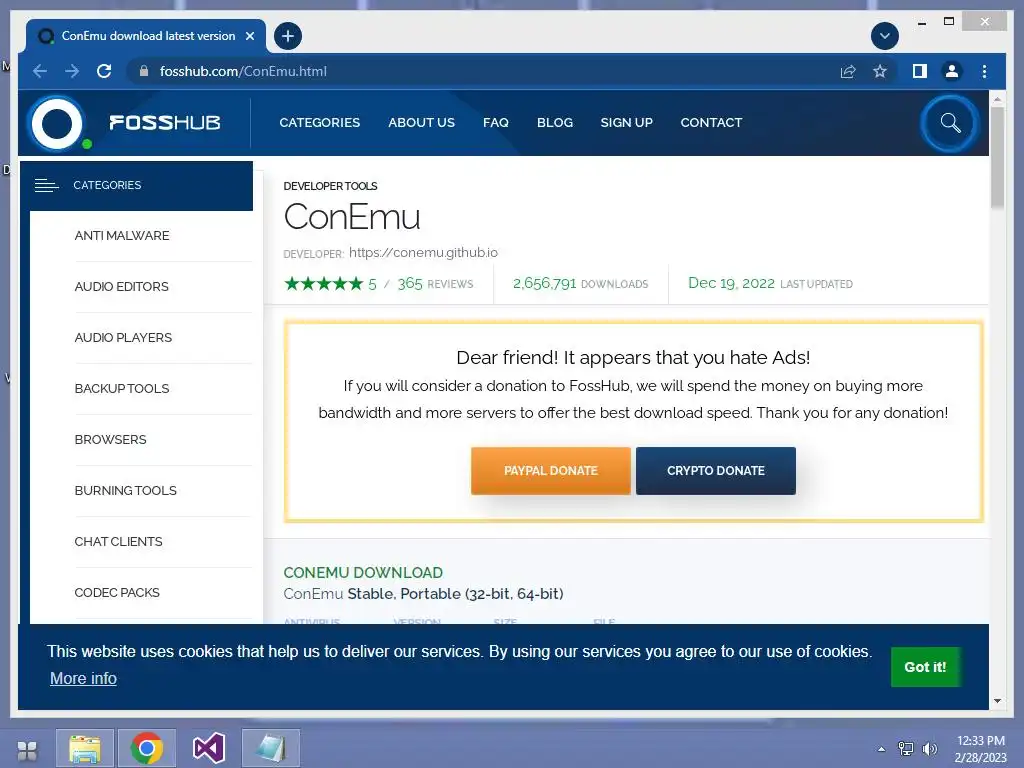Click the page vertical scrollbar thumb
The height and width of the screenshot is (768, 1024).
click(x=997, y=157)
